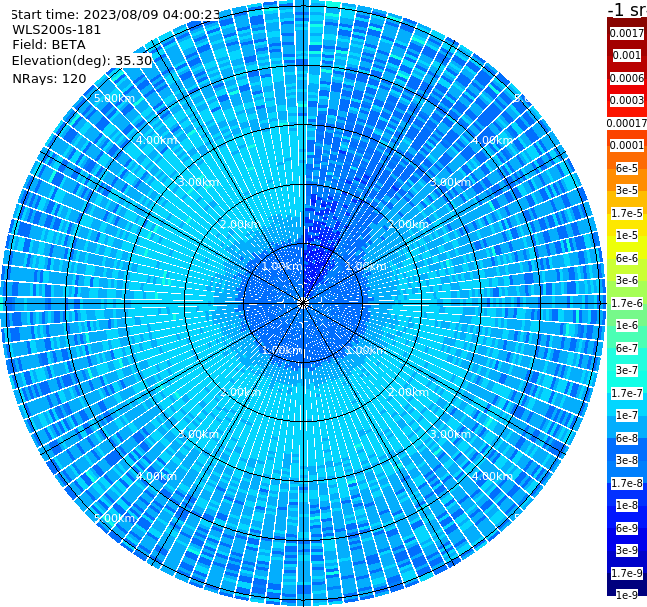Select the 3e-8 colorbar value
This screenshot has width=647, height=607.
pyautogui.click(x=627, y=460)
